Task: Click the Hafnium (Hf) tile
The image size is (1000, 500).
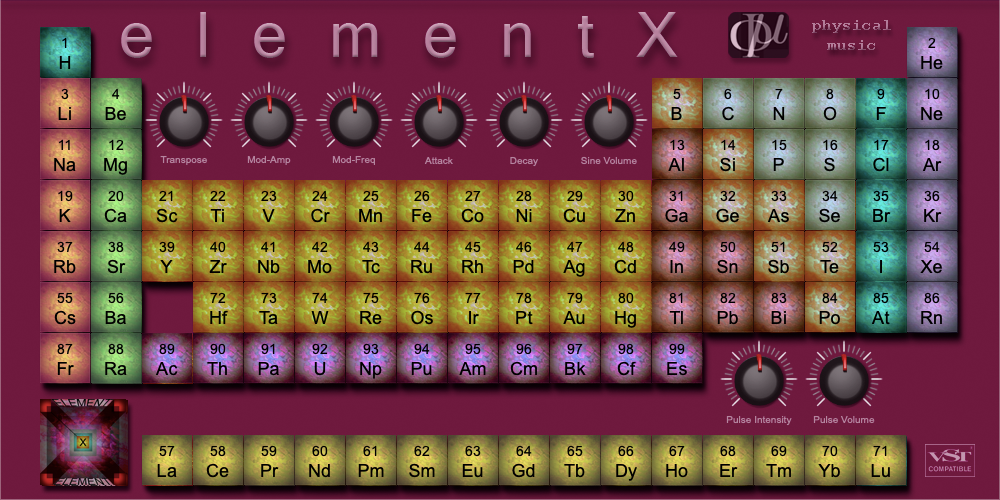Action: 218,307
